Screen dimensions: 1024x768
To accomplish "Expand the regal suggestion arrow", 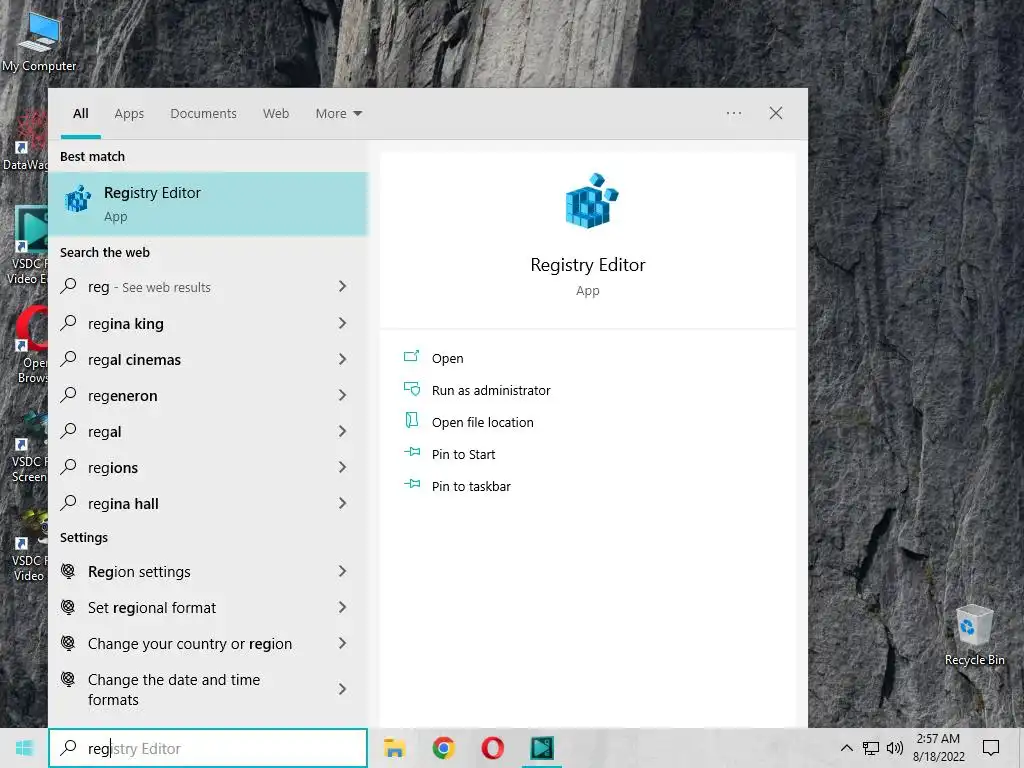I will [342, 430].
